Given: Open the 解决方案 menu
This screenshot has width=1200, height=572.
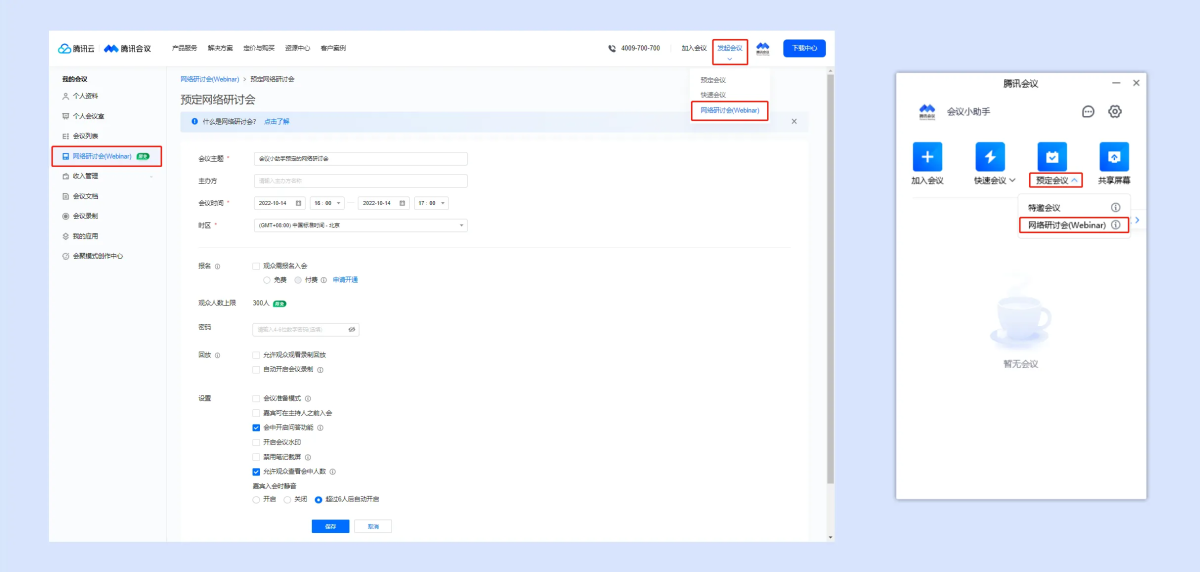Looking at the screenshot, I should pos(220,48).
